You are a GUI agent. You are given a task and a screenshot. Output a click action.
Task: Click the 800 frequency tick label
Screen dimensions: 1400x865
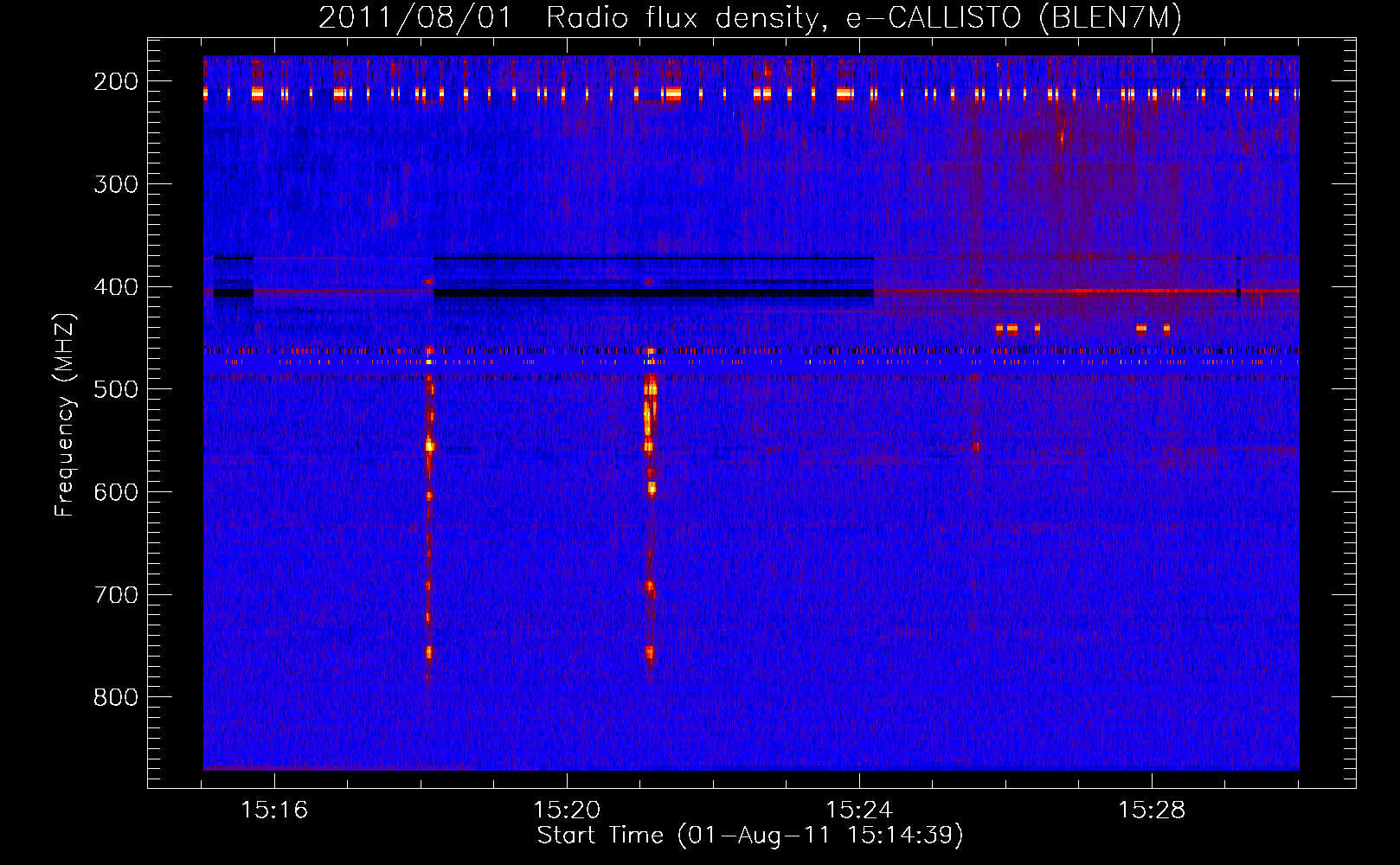116,697
